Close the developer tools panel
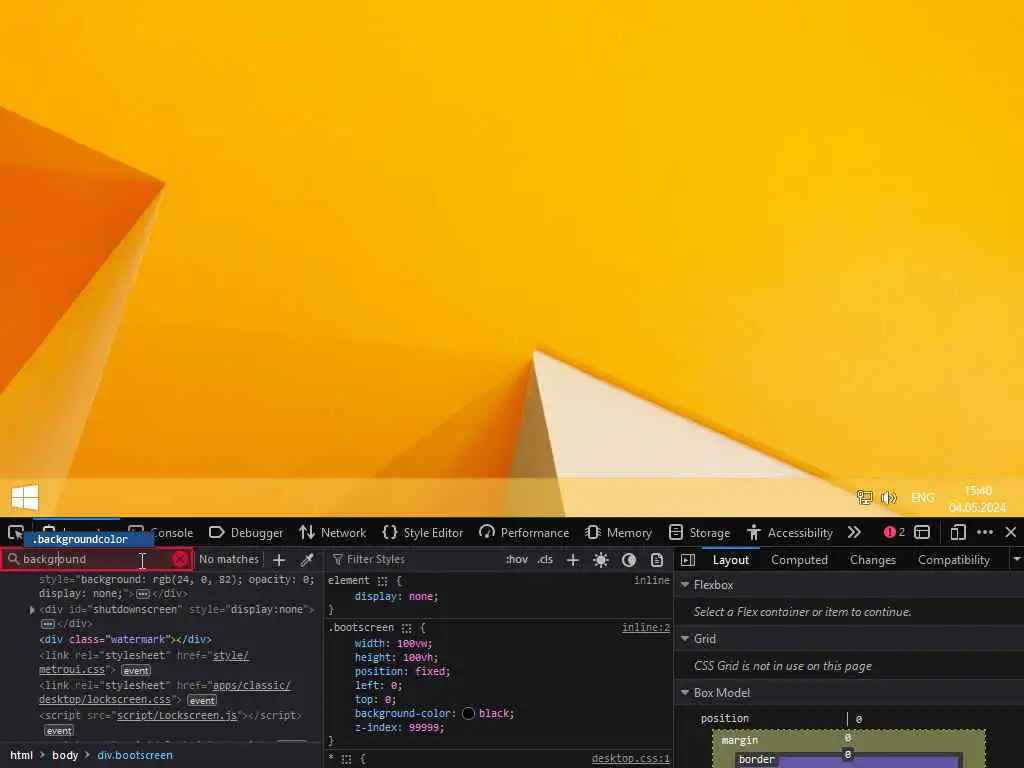The width and height of the screenshot is (1024, 768). click(1010, 532)
